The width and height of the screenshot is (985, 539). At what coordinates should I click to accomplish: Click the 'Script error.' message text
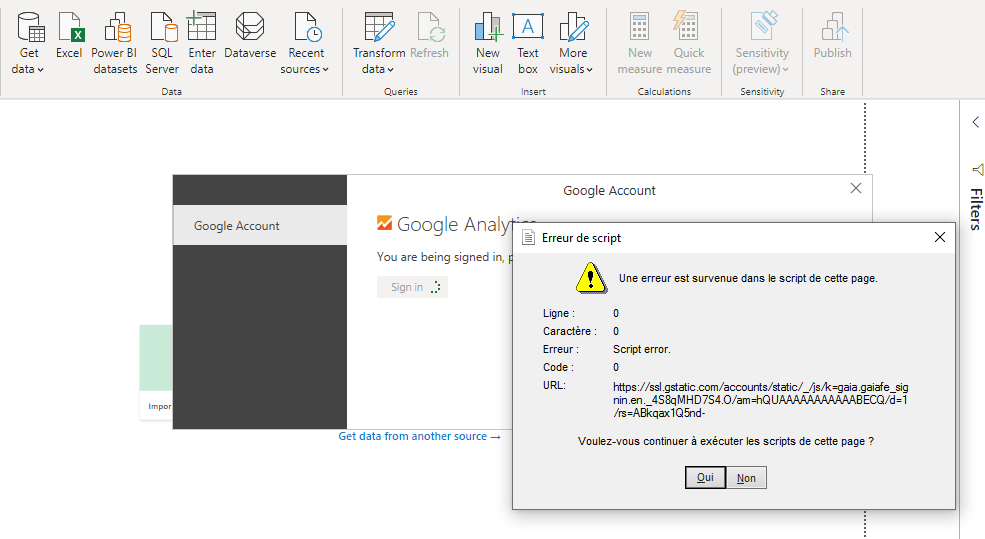click(x=641, y=349)
